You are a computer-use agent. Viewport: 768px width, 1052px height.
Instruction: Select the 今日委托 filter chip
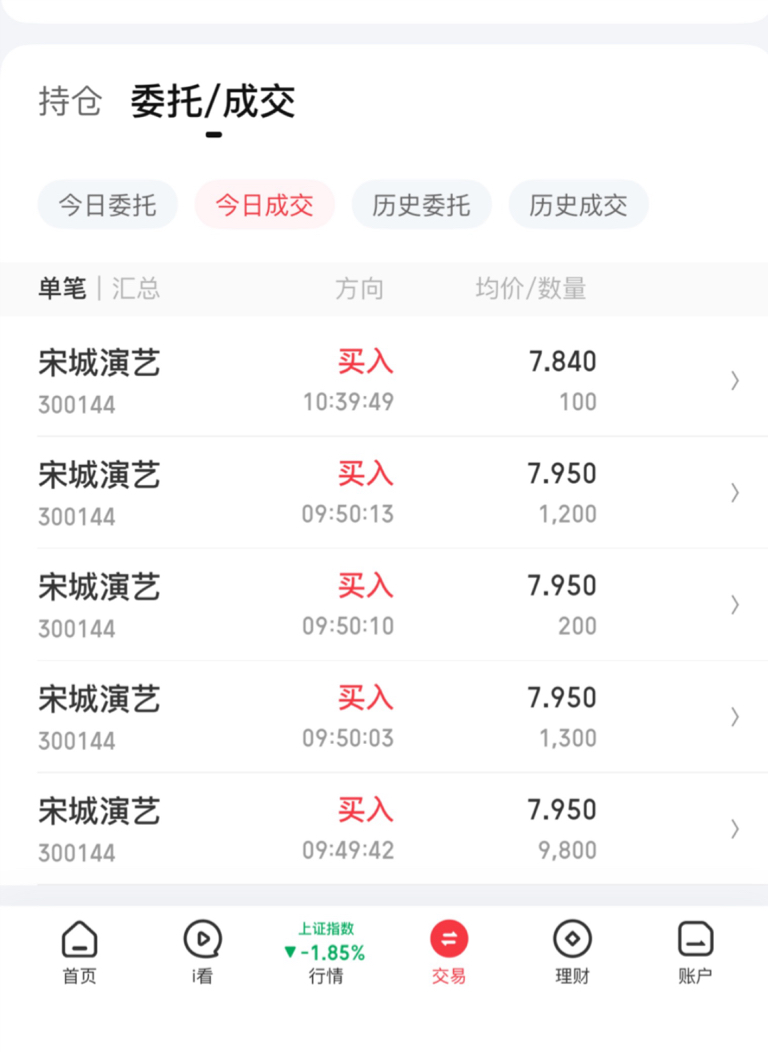[x=107, y=206]
